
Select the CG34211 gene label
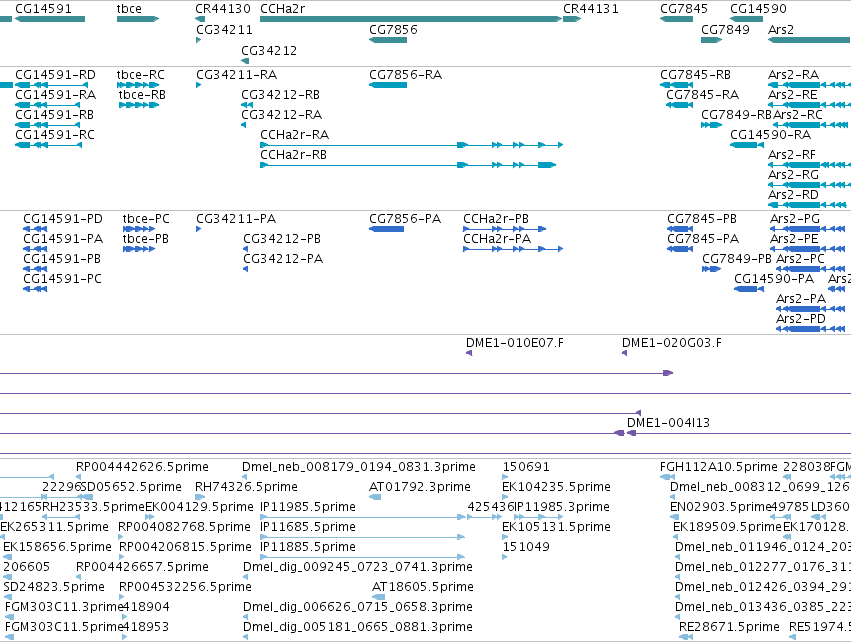click(224, 30)
